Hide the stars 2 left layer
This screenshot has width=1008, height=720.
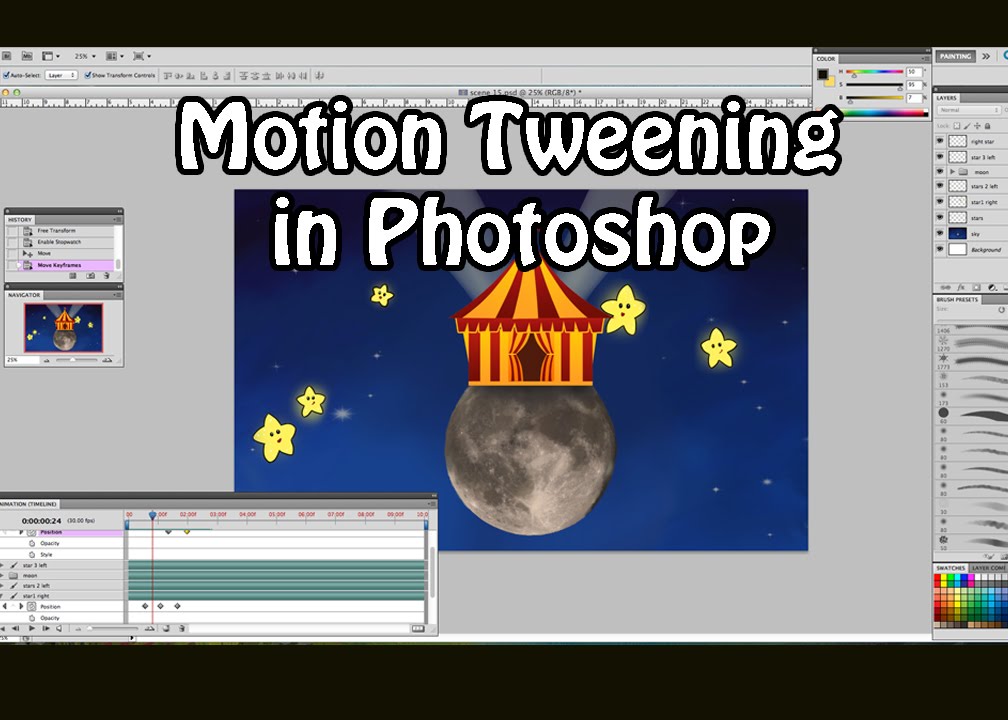940,186
